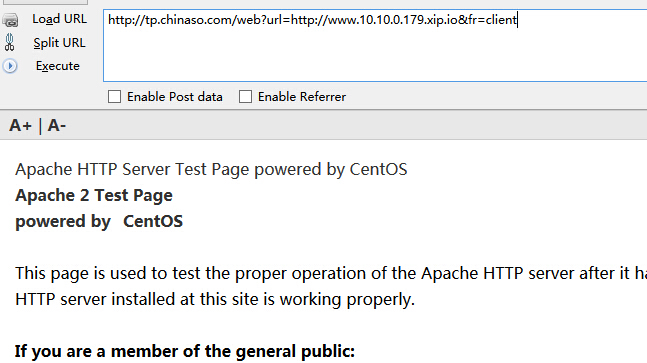Click the Apache HTTP Server Test Page title
The height and width of the screenshot is (363, 647).
click(211, 170)
